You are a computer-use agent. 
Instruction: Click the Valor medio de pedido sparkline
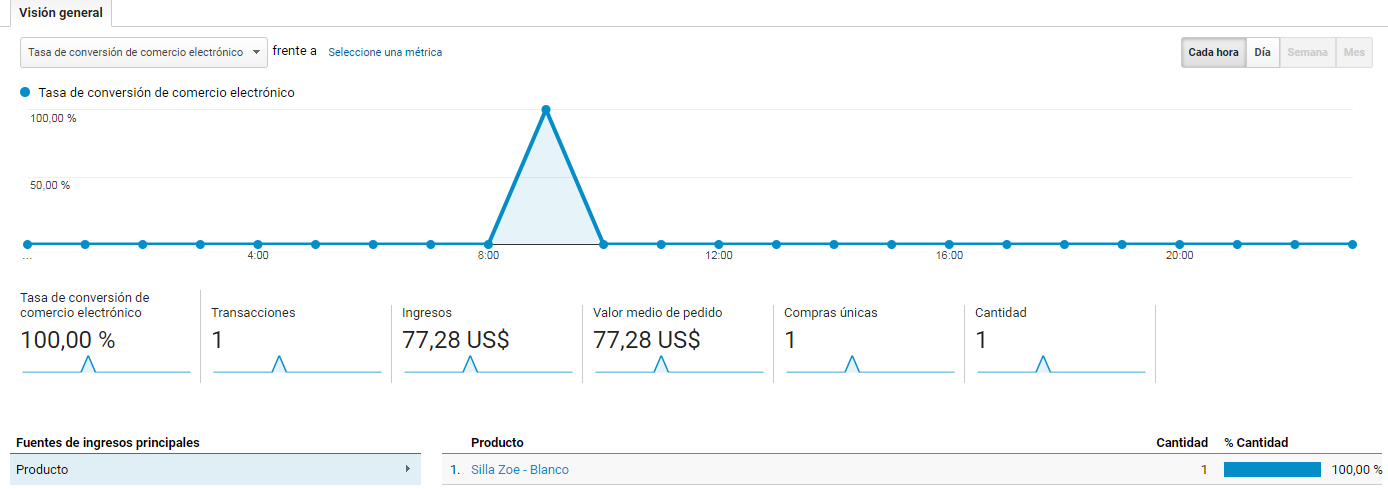point(679,364)
